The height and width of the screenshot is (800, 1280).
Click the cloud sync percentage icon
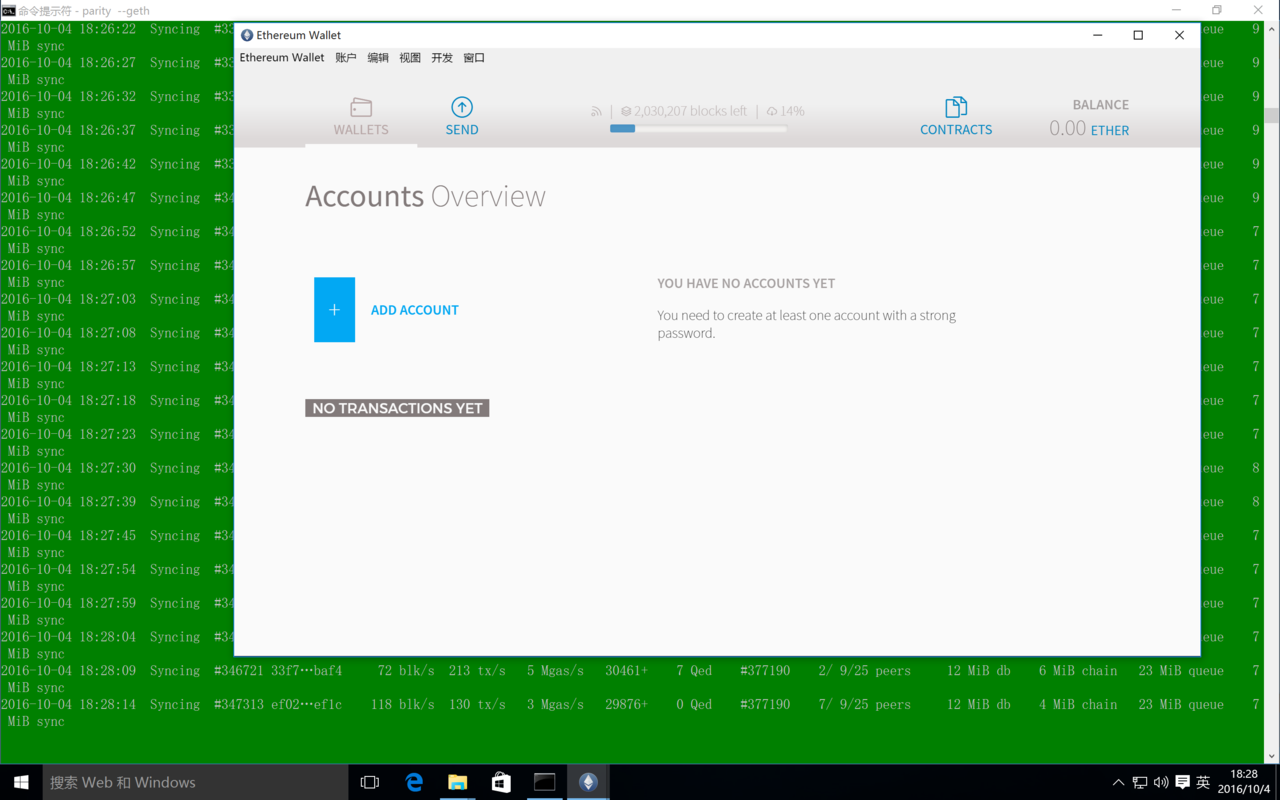point(772,112)
